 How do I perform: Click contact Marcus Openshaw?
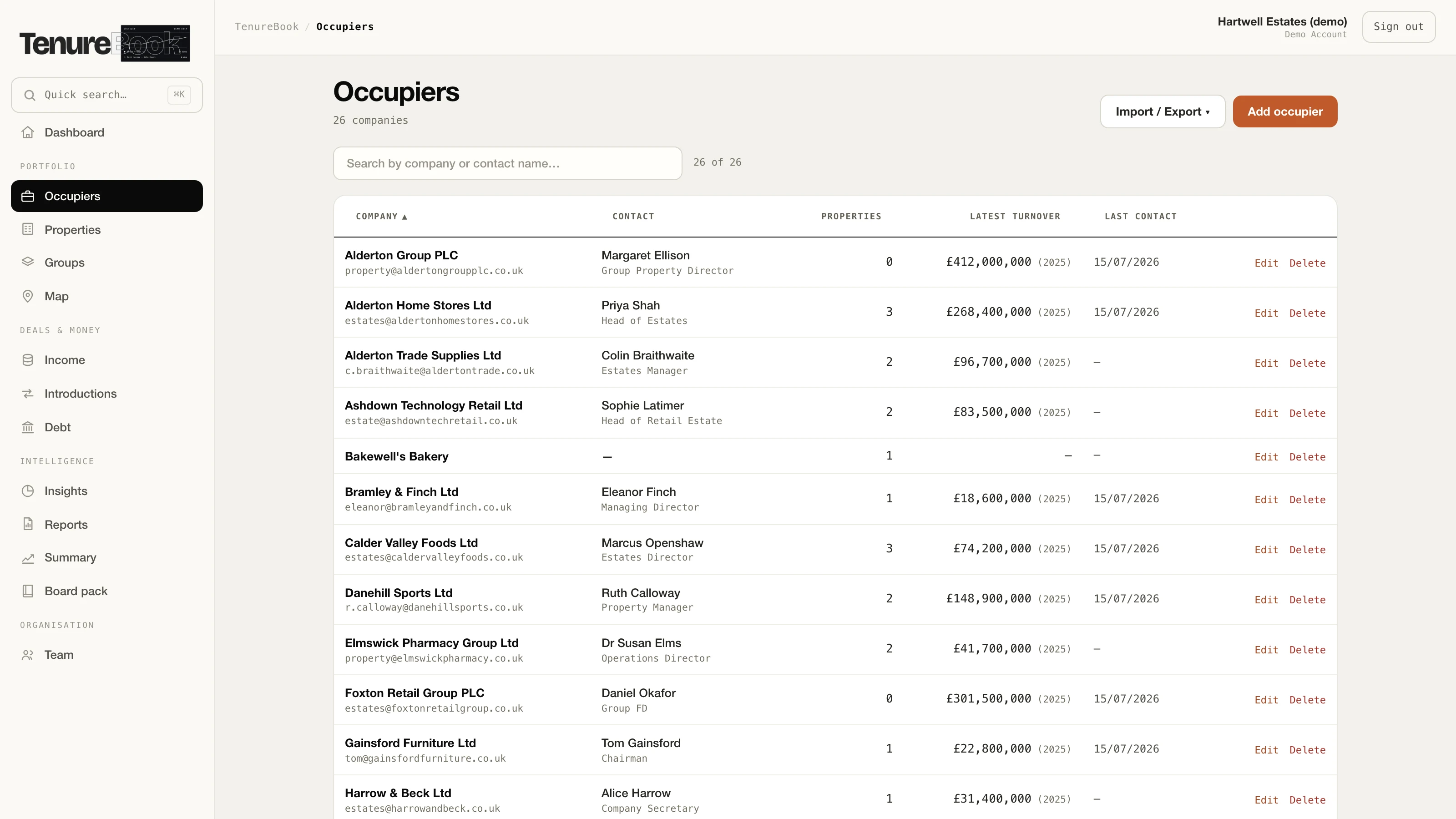pos(652,543)
